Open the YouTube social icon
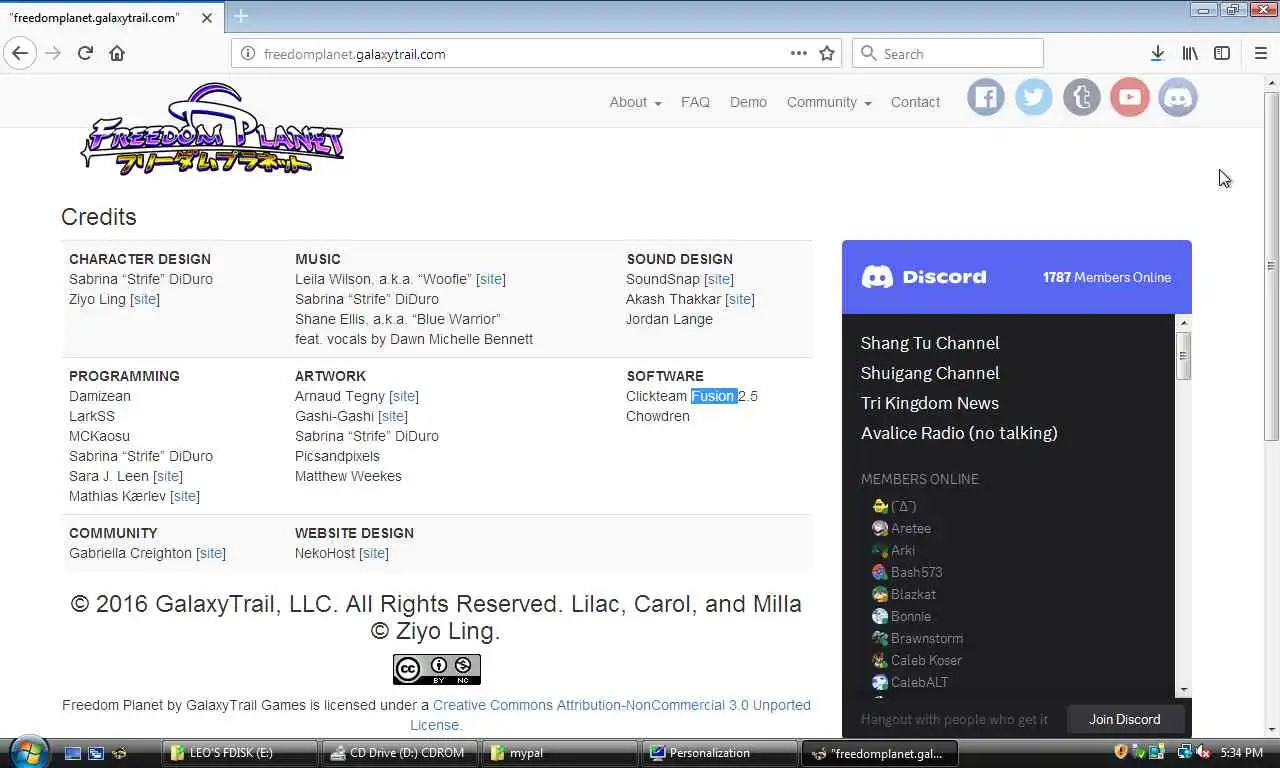 point(1129,98)
